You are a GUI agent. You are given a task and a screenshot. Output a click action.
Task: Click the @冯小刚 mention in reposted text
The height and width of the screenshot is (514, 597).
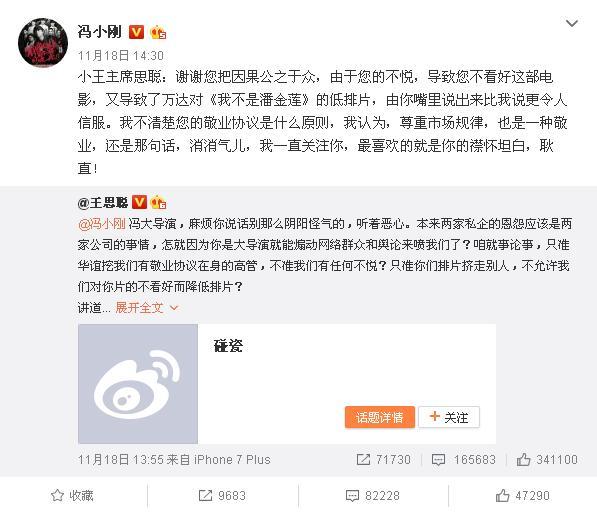pyautogui.click(x=101, y=223)
